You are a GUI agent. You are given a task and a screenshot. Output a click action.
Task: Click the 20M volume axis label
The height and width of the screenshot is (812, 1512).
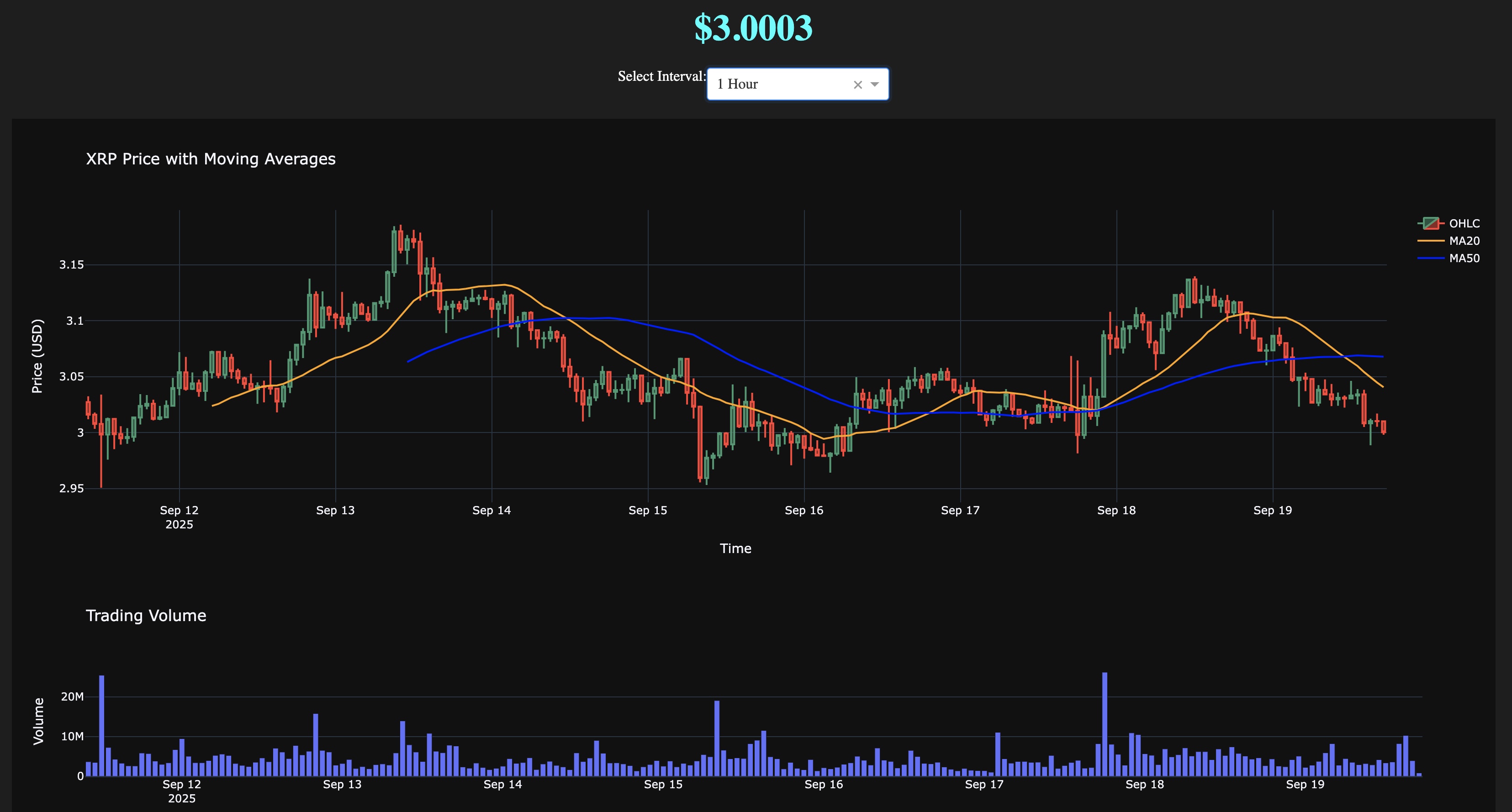pyautogui.click(x=72, y=696)
